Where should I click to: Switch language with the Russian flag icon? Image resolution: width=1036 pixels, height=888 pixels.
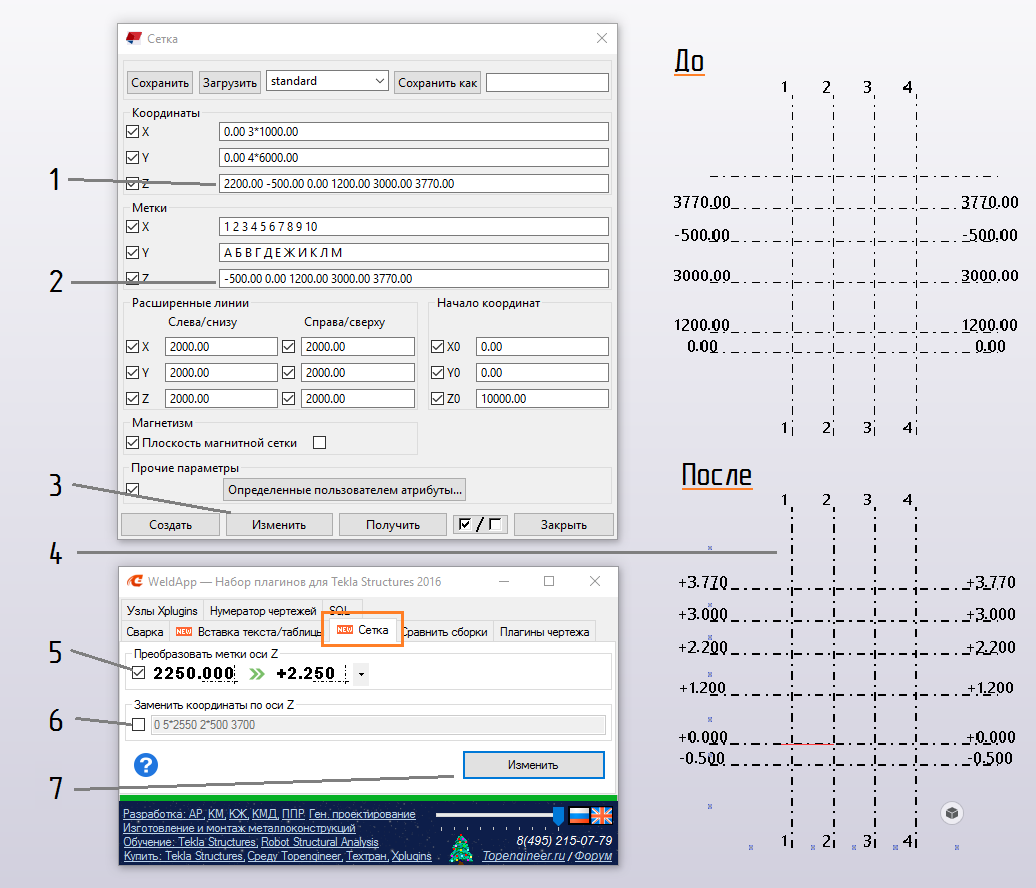[579, 815]
